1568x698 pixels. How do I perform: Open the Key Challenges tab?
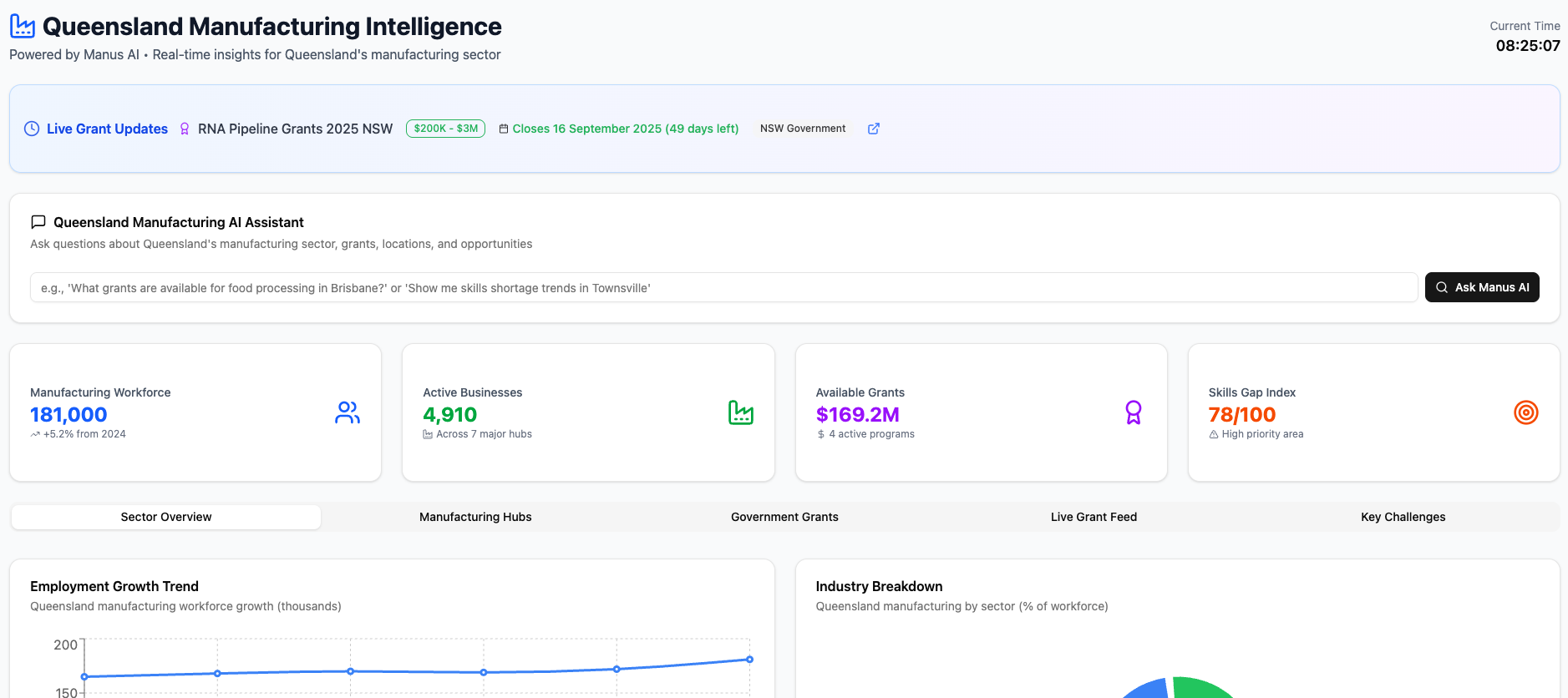(1403, 517)
